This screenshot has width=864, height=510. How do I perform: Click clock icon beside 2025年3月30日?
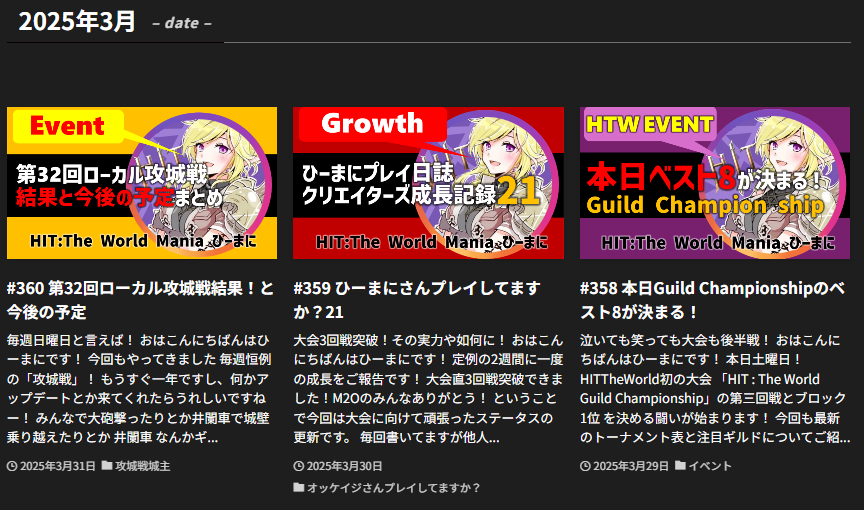(299, 466)
